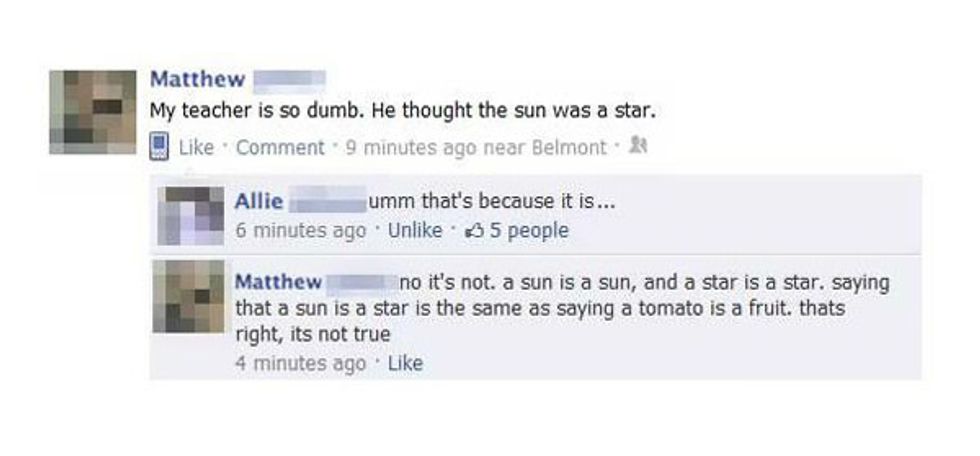View the 5 people who liked
980x456 pixels.
click(529, 230)
